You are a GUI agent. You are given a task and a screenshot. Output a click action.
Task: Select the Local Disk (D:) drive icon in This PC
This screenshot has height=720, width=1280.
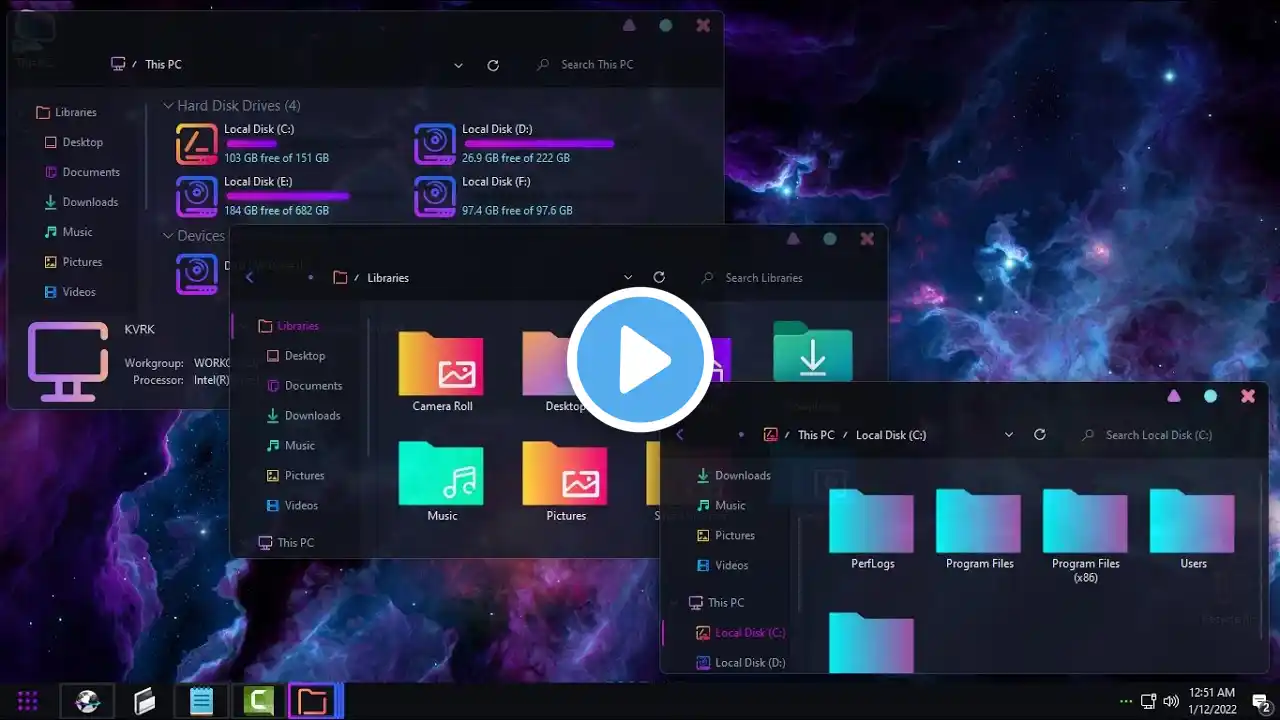tap(435, 144)
